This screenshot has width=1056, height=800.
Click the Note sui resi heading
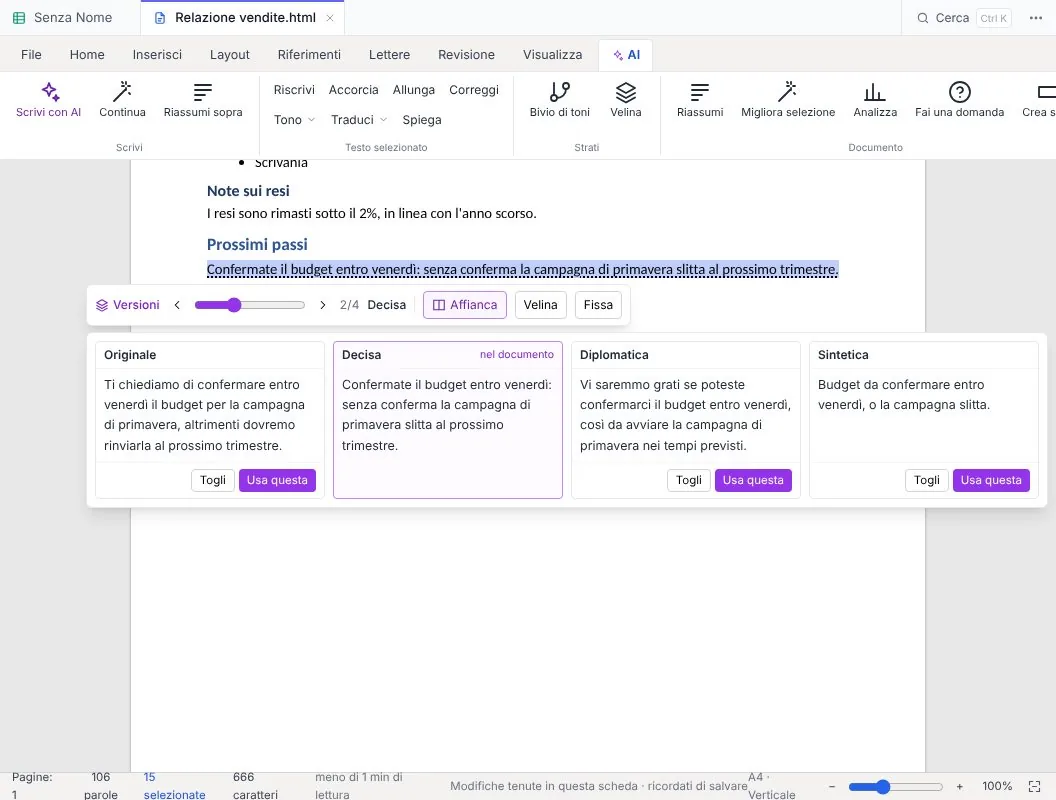pos(248,191)
